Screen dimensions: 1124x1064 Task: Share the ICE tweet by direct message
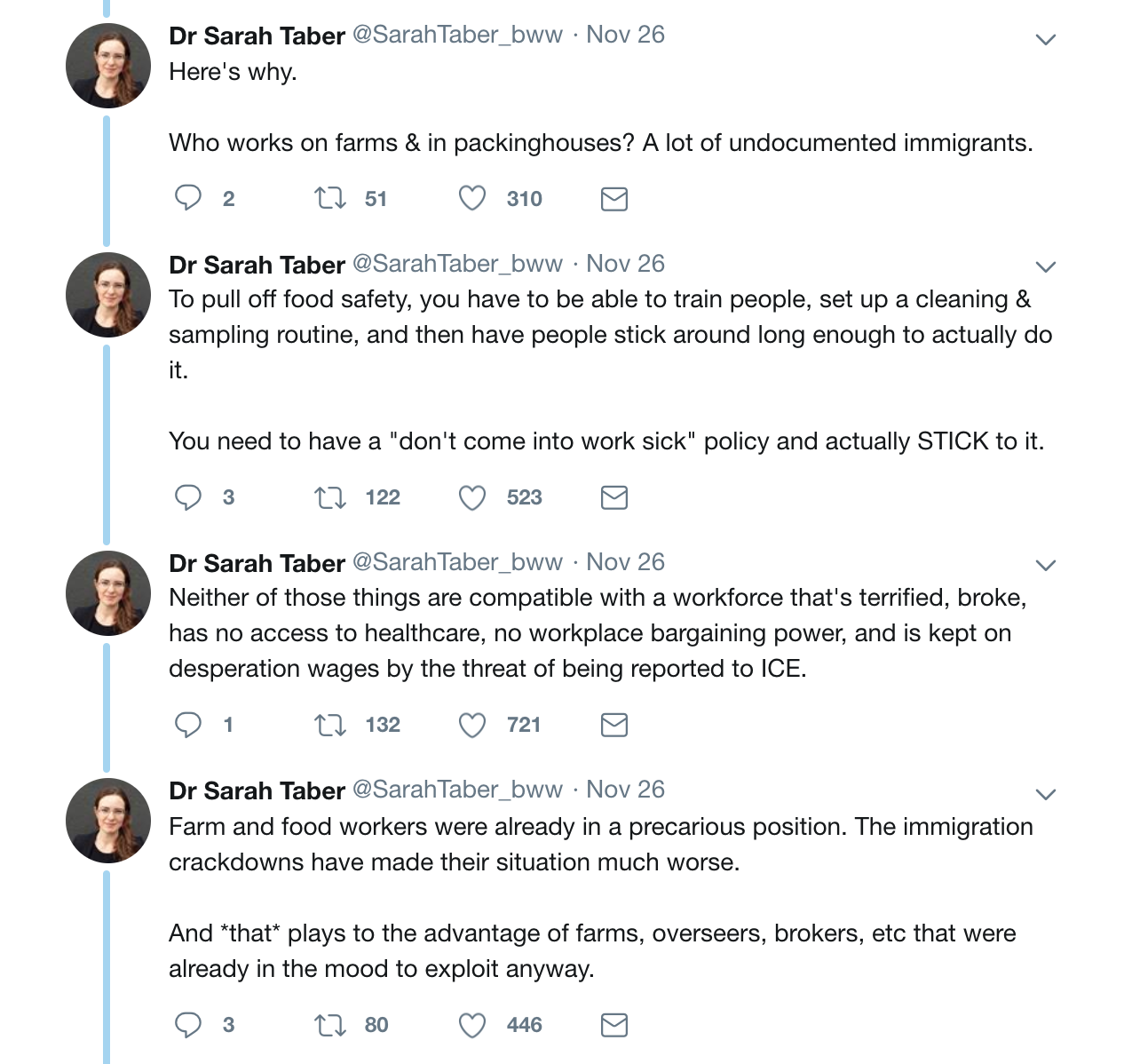click(613, 725)
